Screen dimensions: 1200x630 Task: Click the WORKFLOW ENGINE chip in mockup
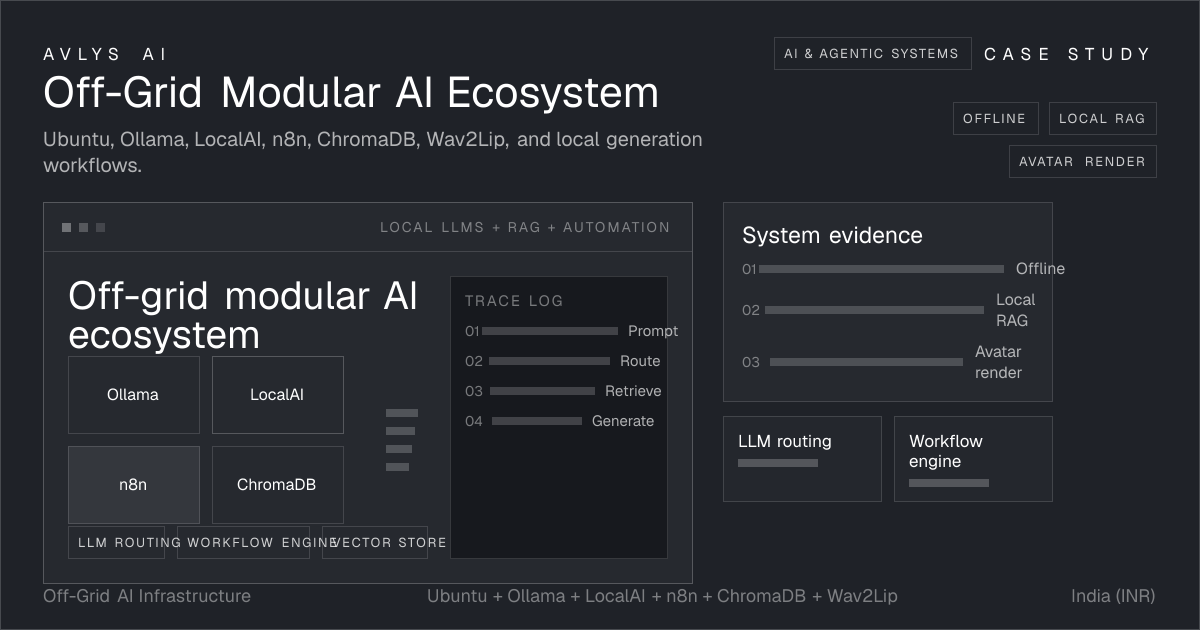[x=243, y=542]
